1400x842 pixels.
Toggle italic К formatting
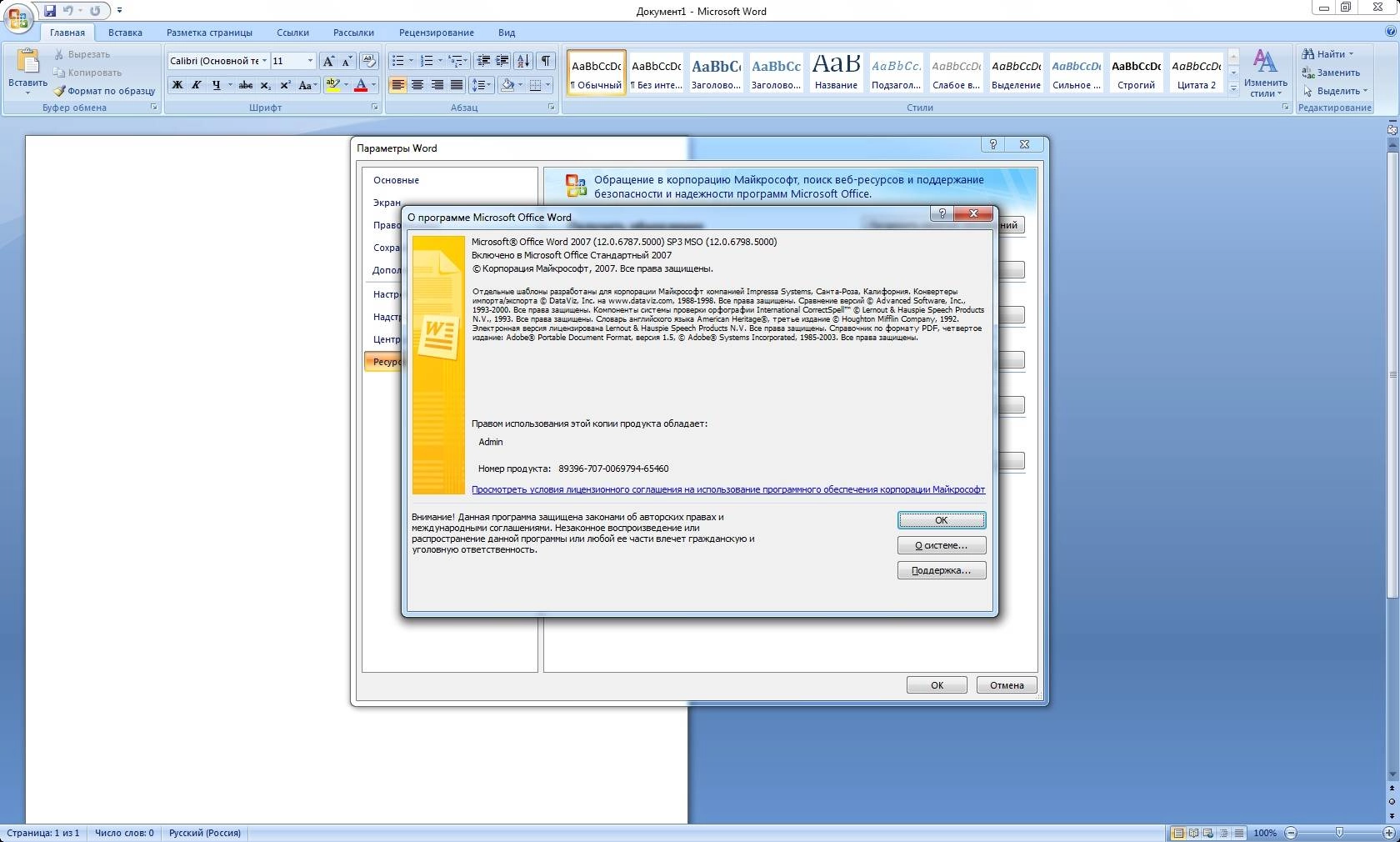pyautogui.click(x=196, y=85)
